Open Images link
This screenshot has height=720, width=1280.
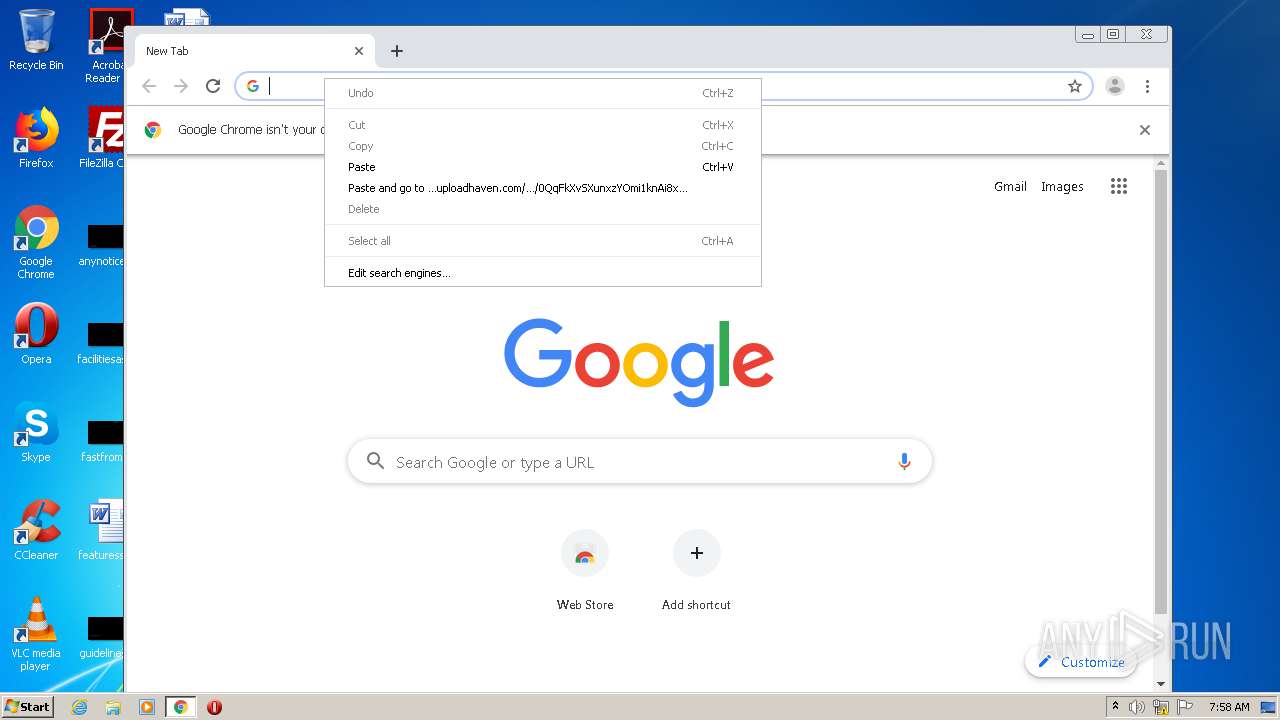coord(1062,187)
